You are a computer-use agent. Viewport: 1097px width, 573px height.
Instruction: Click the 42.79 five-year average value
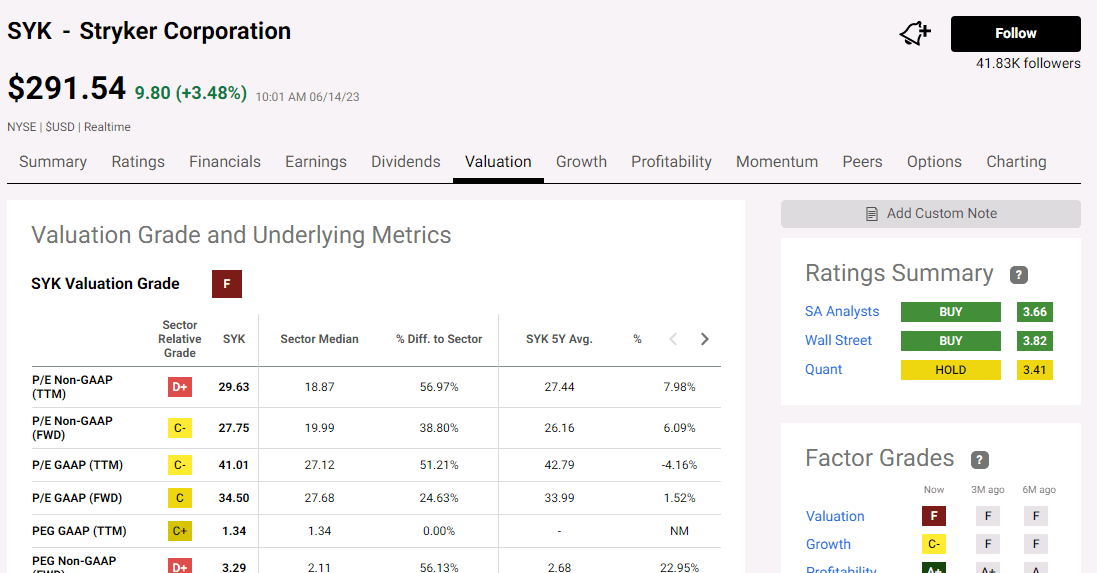pyautogui.click(x=559, y=465)
